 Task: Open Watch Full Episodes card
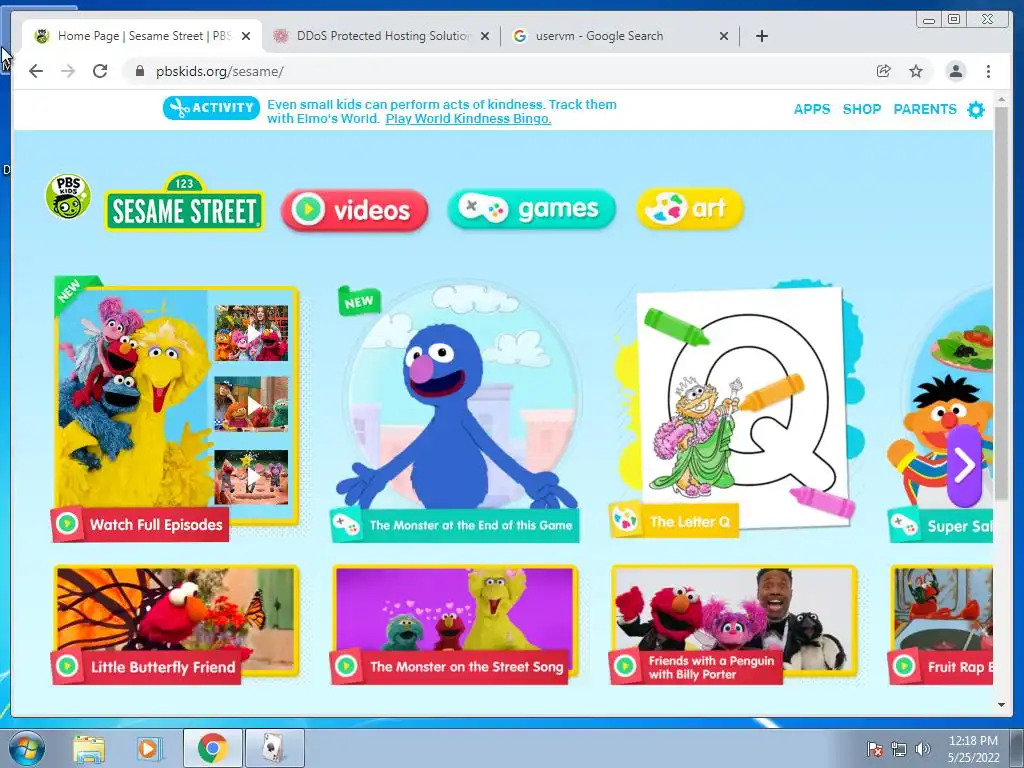click(176, 409)
